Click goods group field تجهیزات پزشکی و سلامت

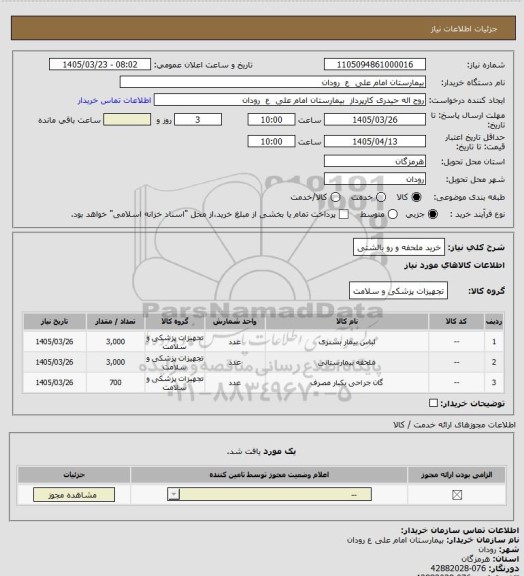click(x=398, y=291)
